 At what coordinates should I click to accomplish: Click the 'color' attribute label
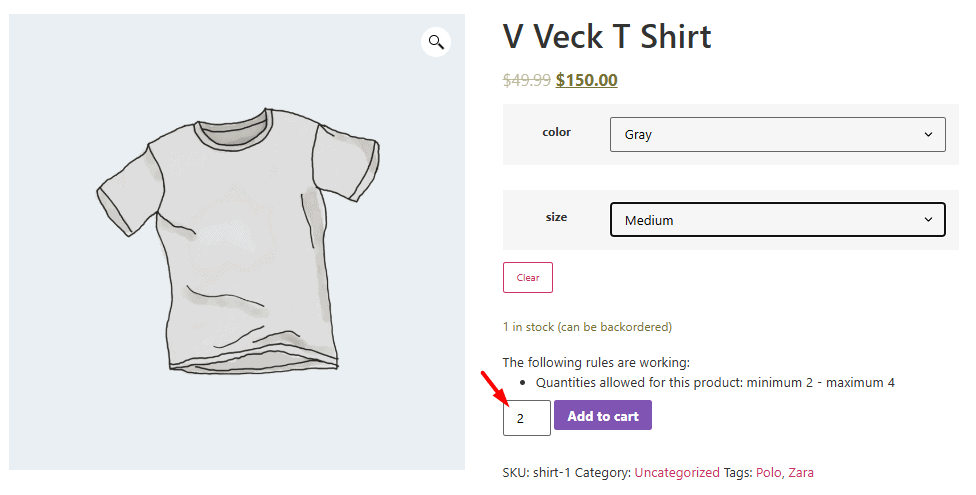coord(556,132)
